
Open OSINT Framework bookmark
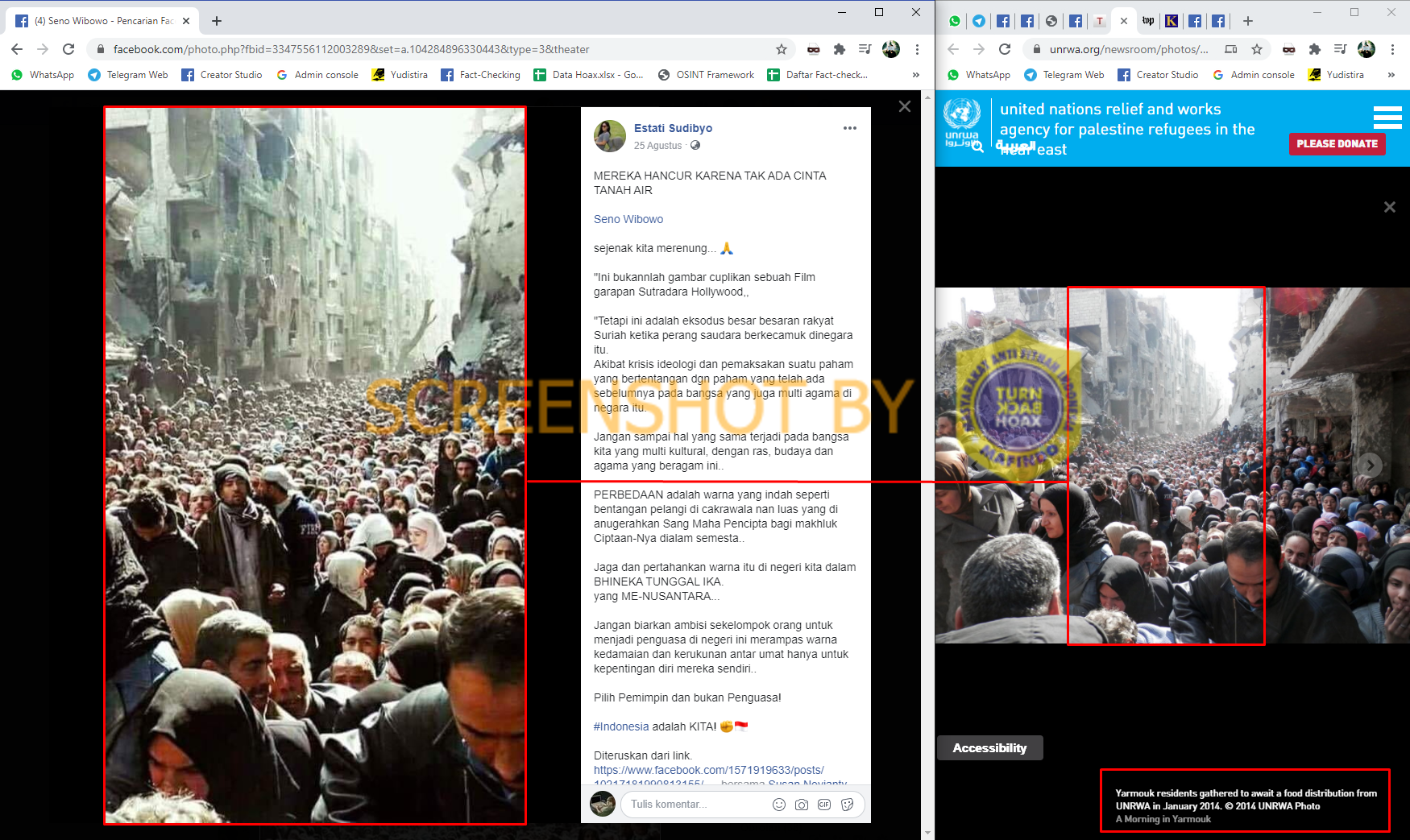point(706,75)
